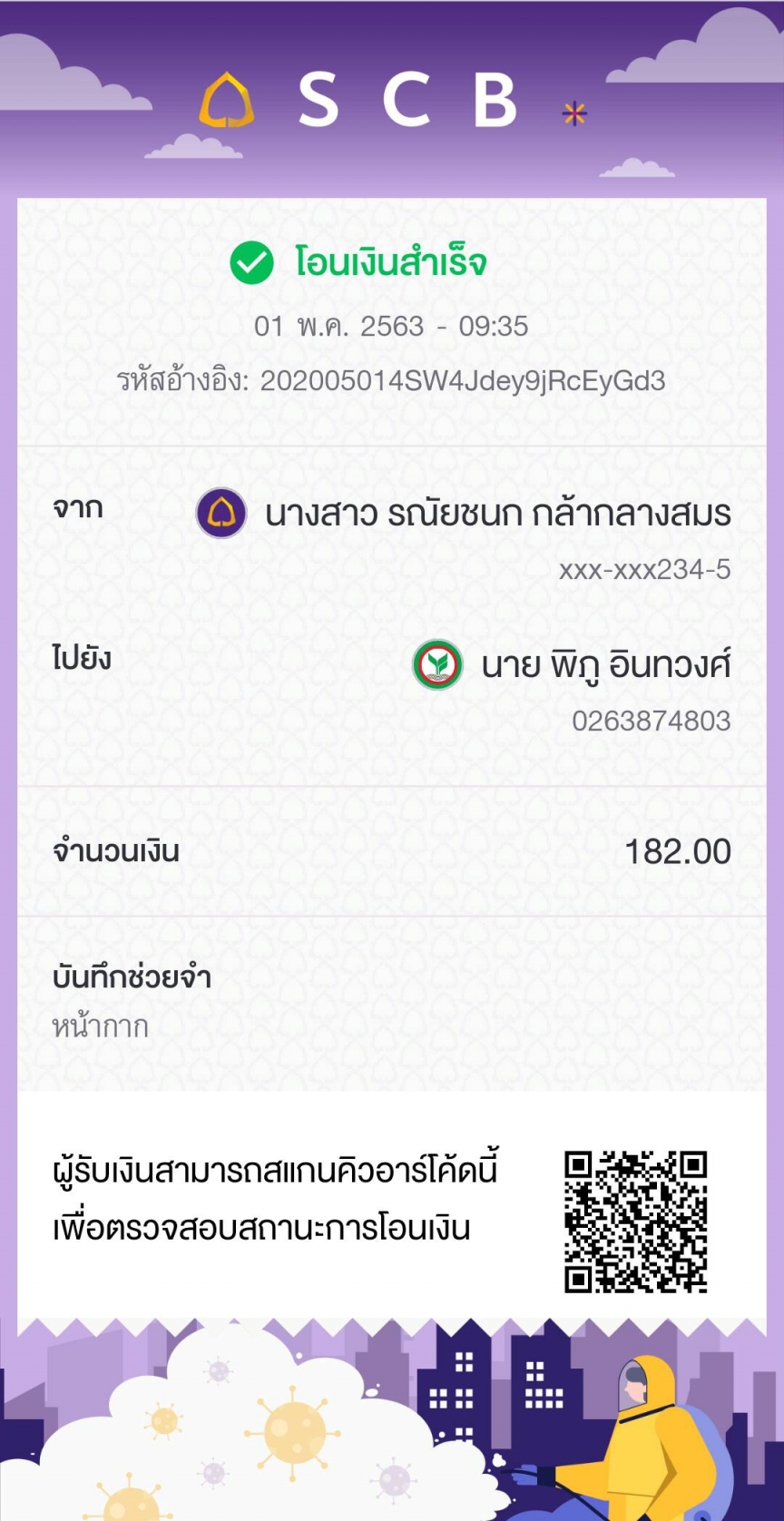
Task: Click the purple SCB sender bank icon
Action: [221, 513]
